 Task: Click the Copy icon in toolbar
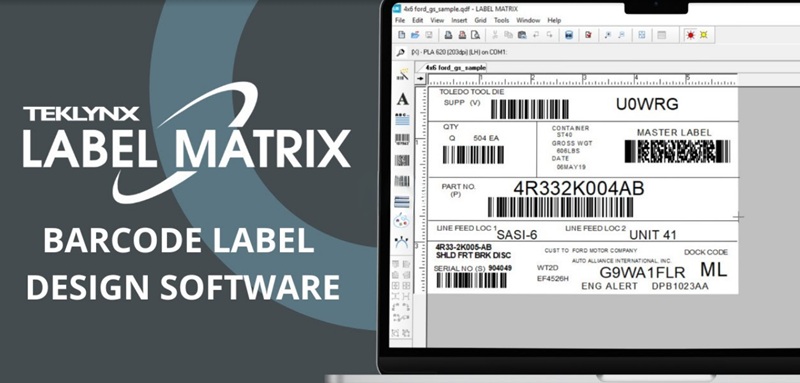[508, 35]
